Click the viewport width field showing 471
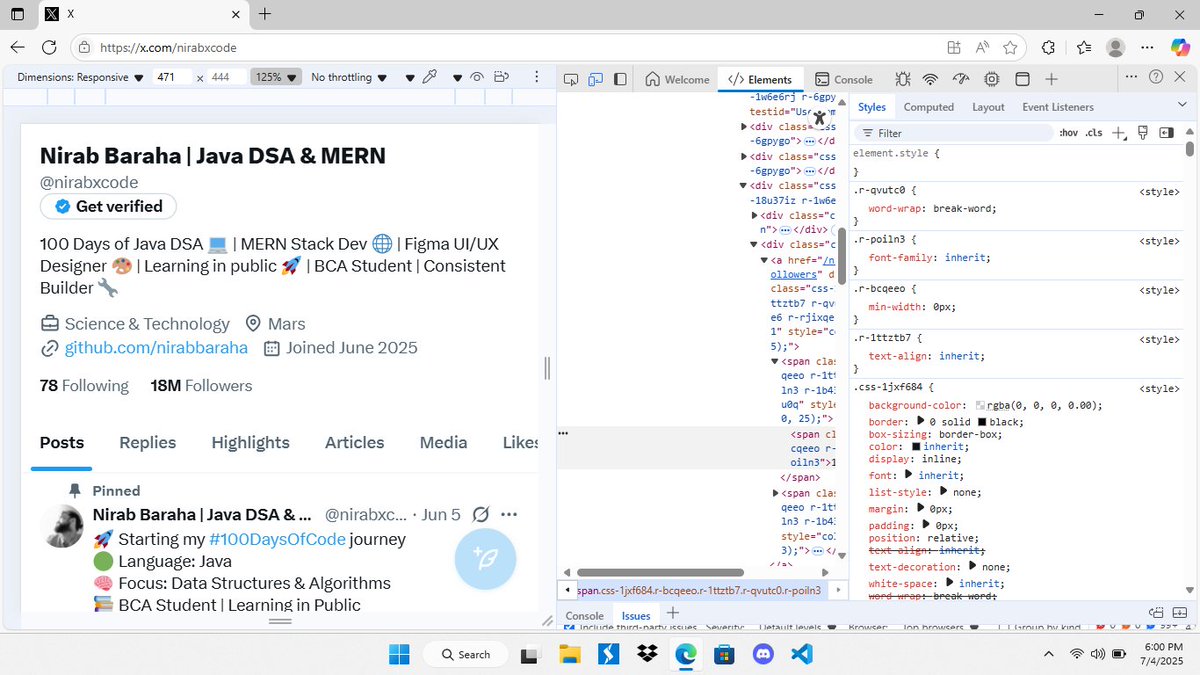 click(x=173, y=77)
